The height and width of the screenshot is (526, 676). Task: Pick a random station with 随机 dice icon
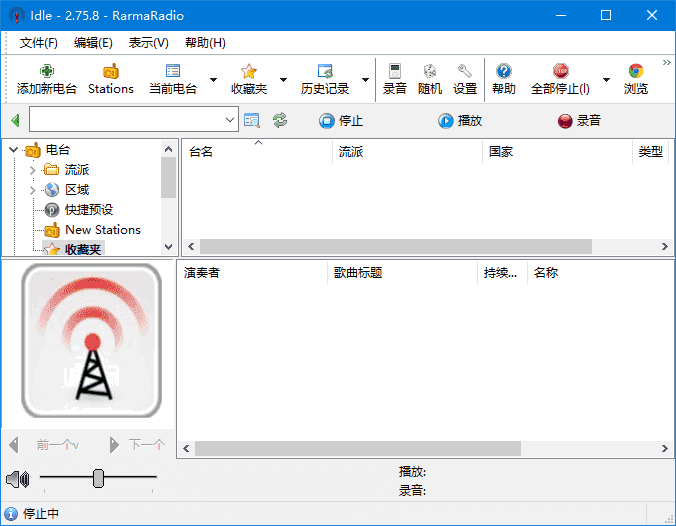click(x=429, y=72)
